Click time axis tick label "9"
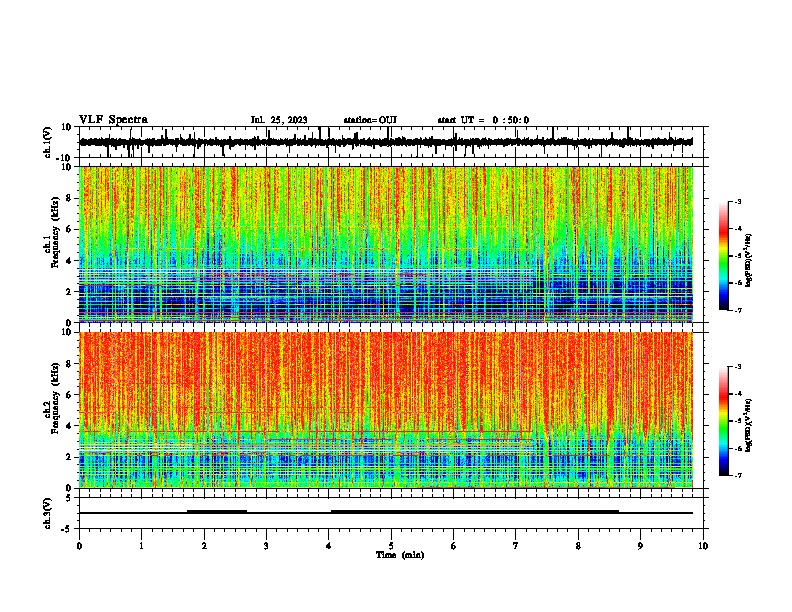 [640, 546]
